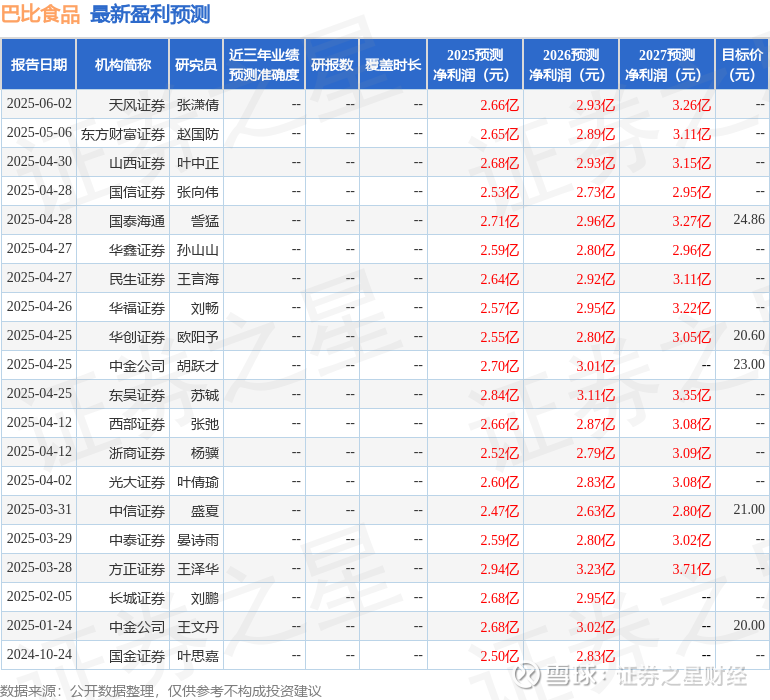Click analyst name 杨骥

click(205, 453)
